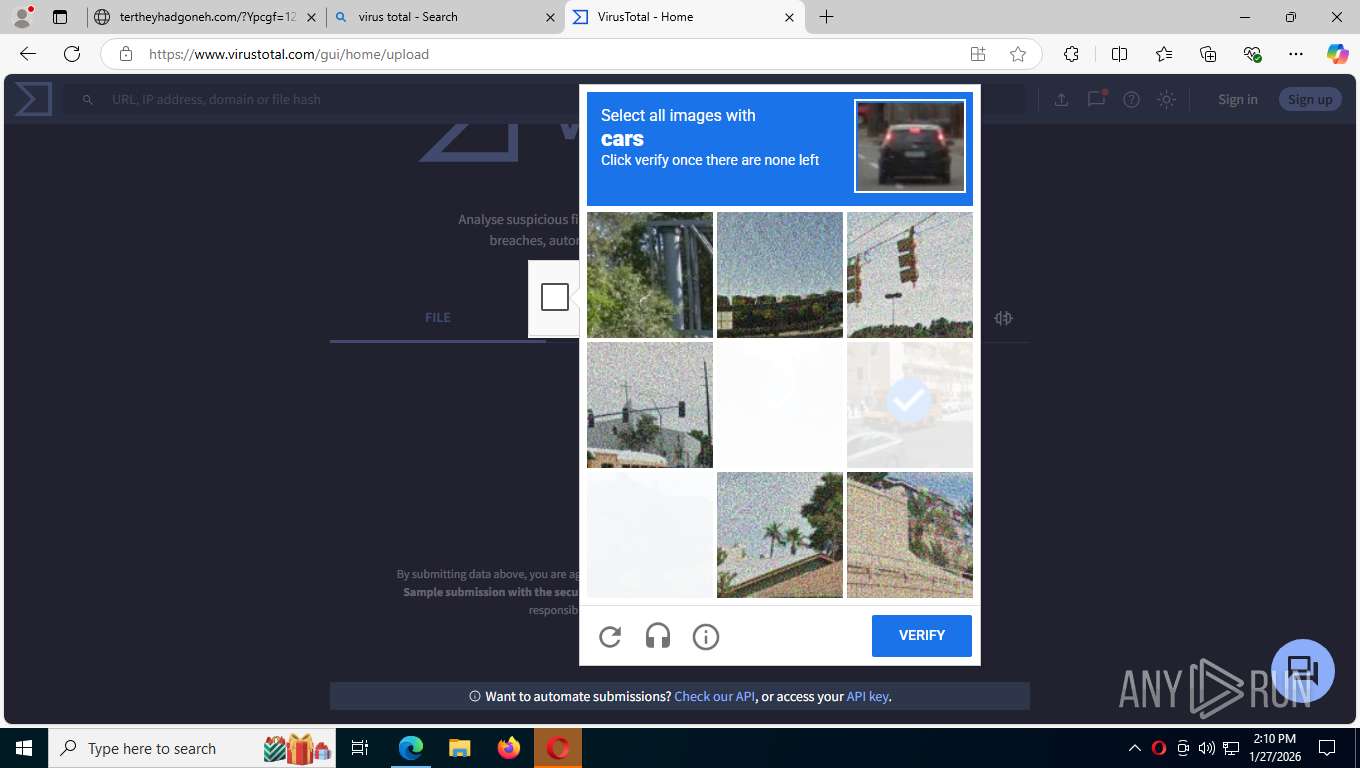
Task: Refresh the VirusTotal page
Action: tap(72, 54)
